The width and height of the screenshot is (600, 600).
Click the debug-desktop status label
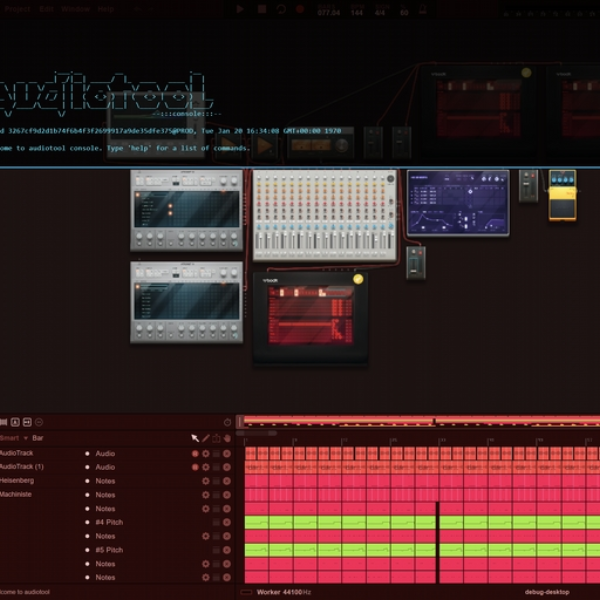(x=547, y=592)
